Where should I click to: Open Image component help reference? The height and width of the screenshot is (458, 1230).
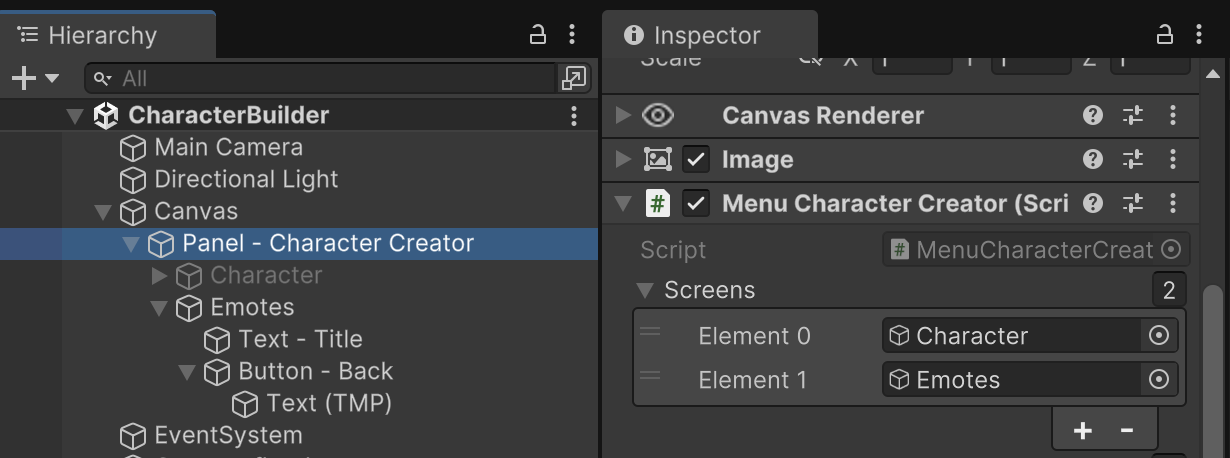pos(1093,159)
